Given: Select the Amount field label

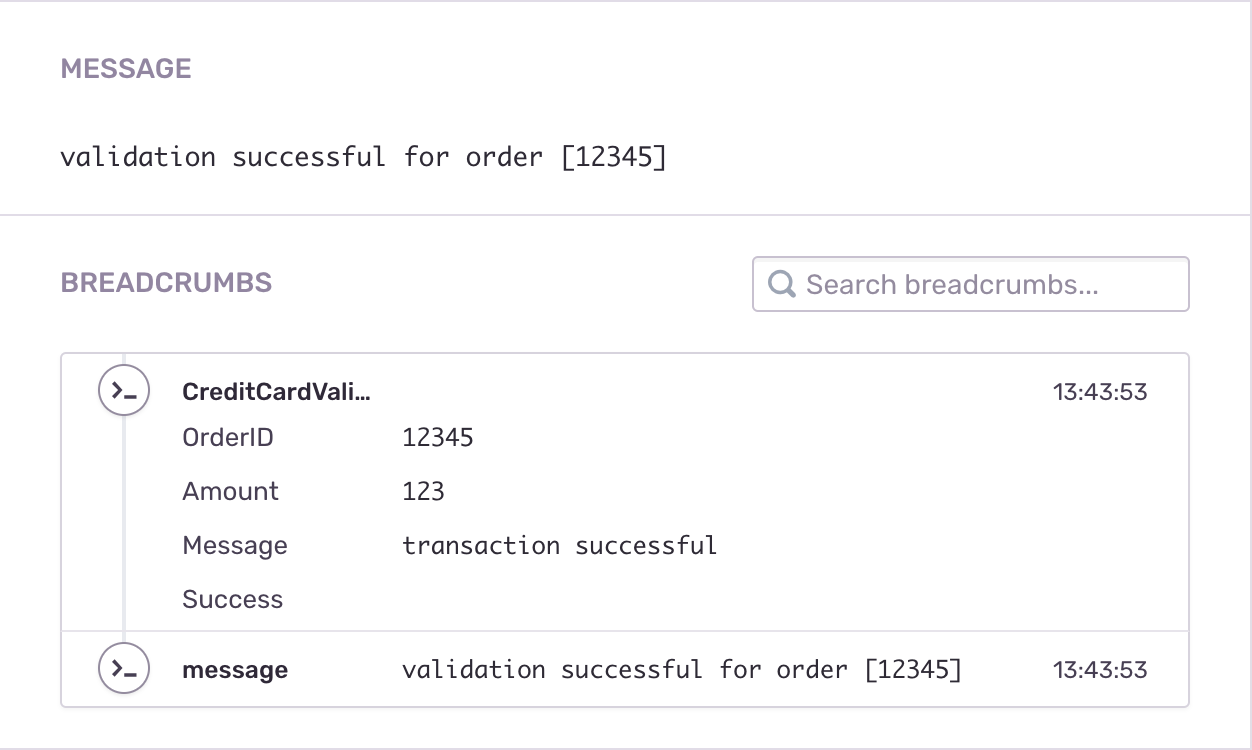Looking at the screenshot, I should (x=231, y=492).
